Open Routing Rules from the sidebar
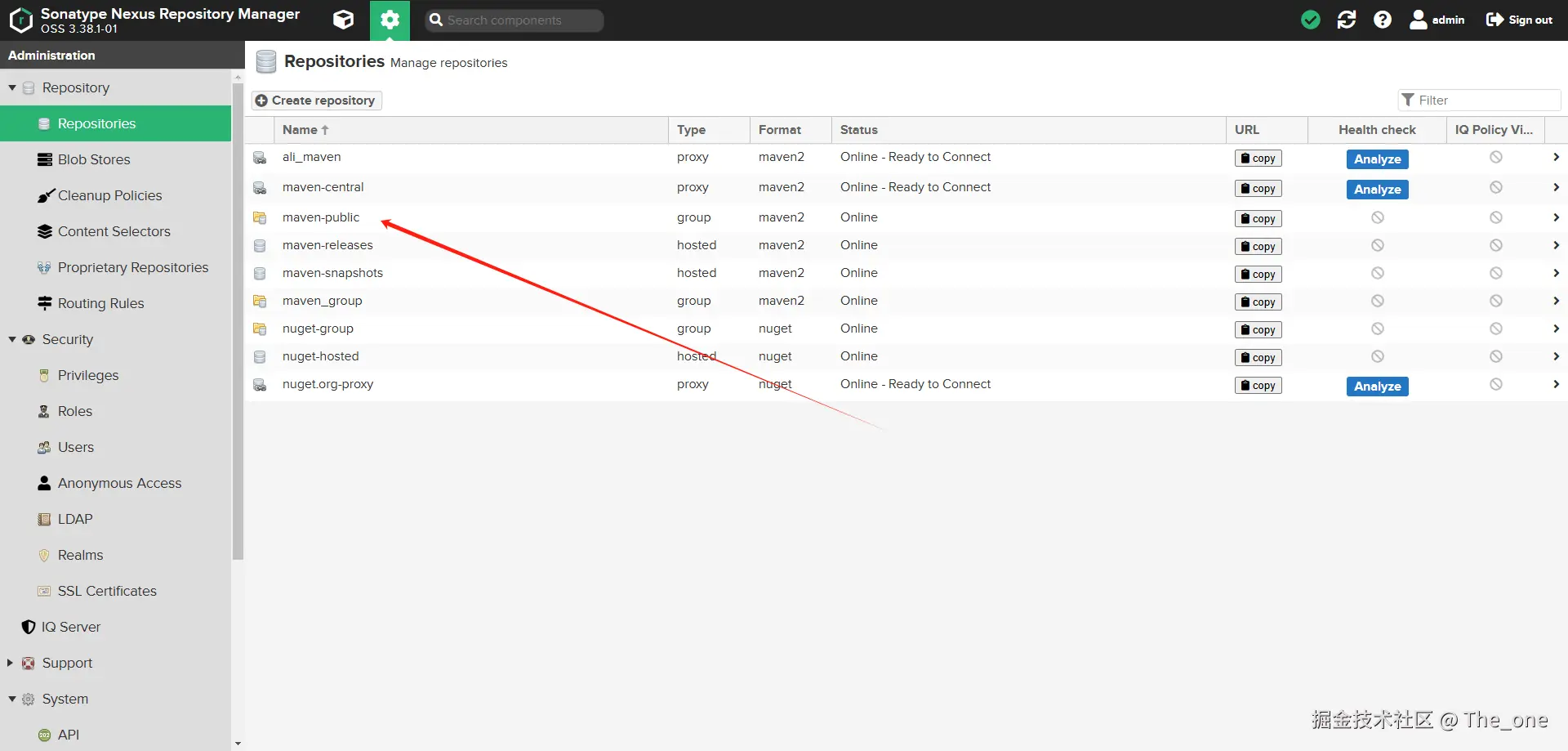The width and height of the screenshot is (1568, 751). [115, 303]
